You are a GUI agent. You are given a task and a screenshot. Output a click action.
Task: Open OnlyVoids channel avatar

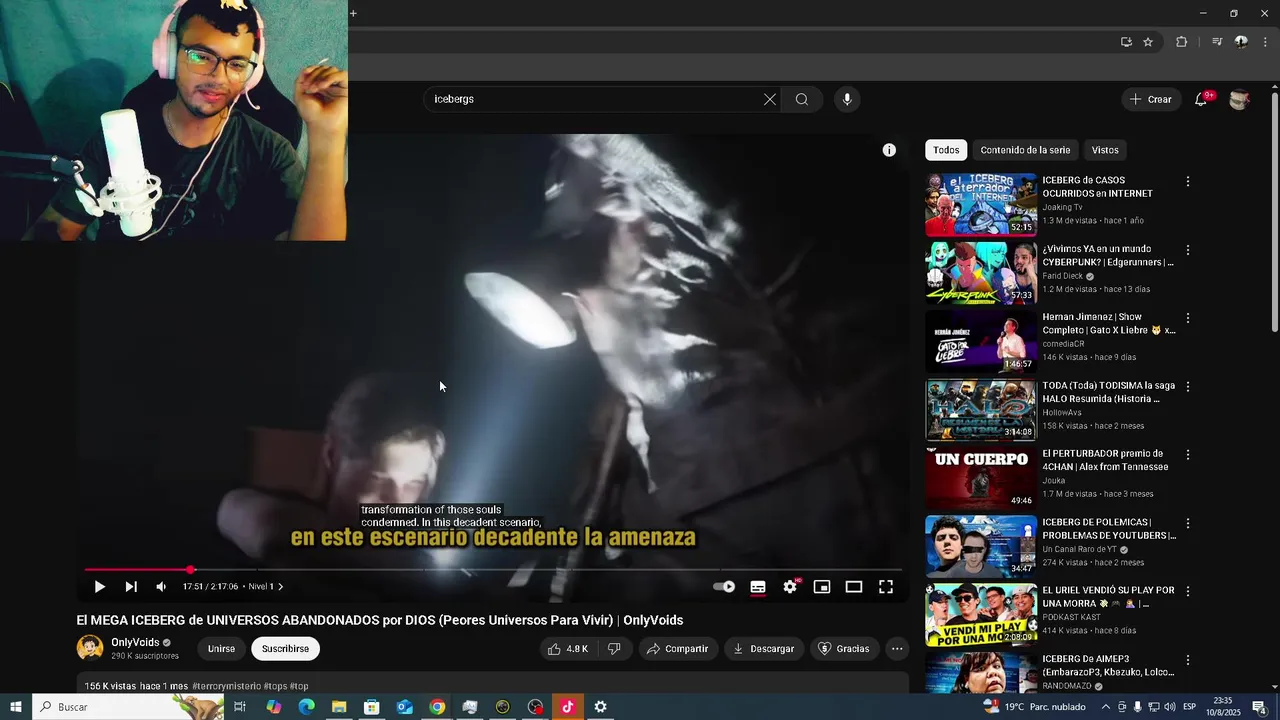90,648
